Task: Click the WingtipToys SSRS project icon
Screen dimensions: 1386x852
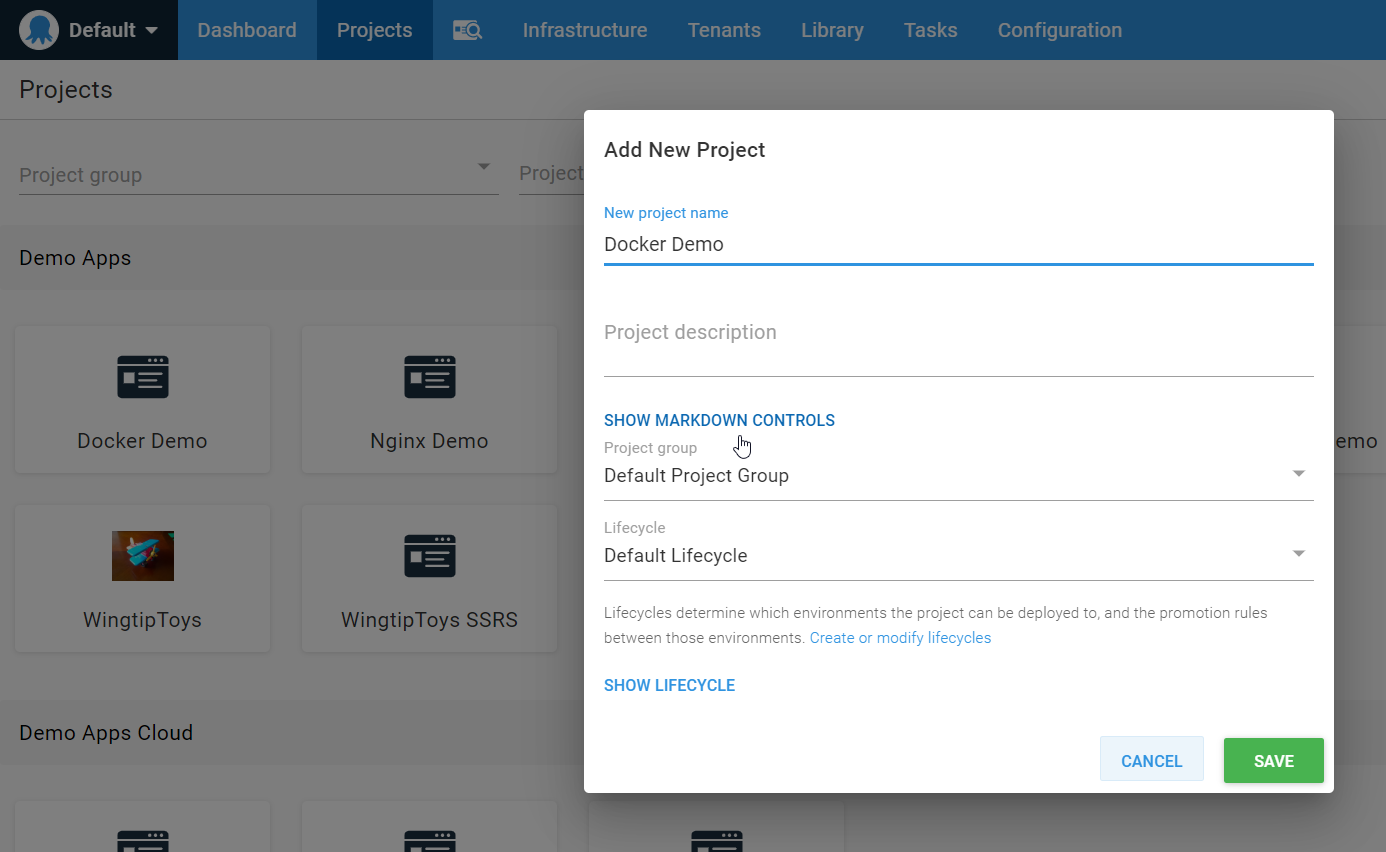Action: pyautogui.click(x=429, y=556)
